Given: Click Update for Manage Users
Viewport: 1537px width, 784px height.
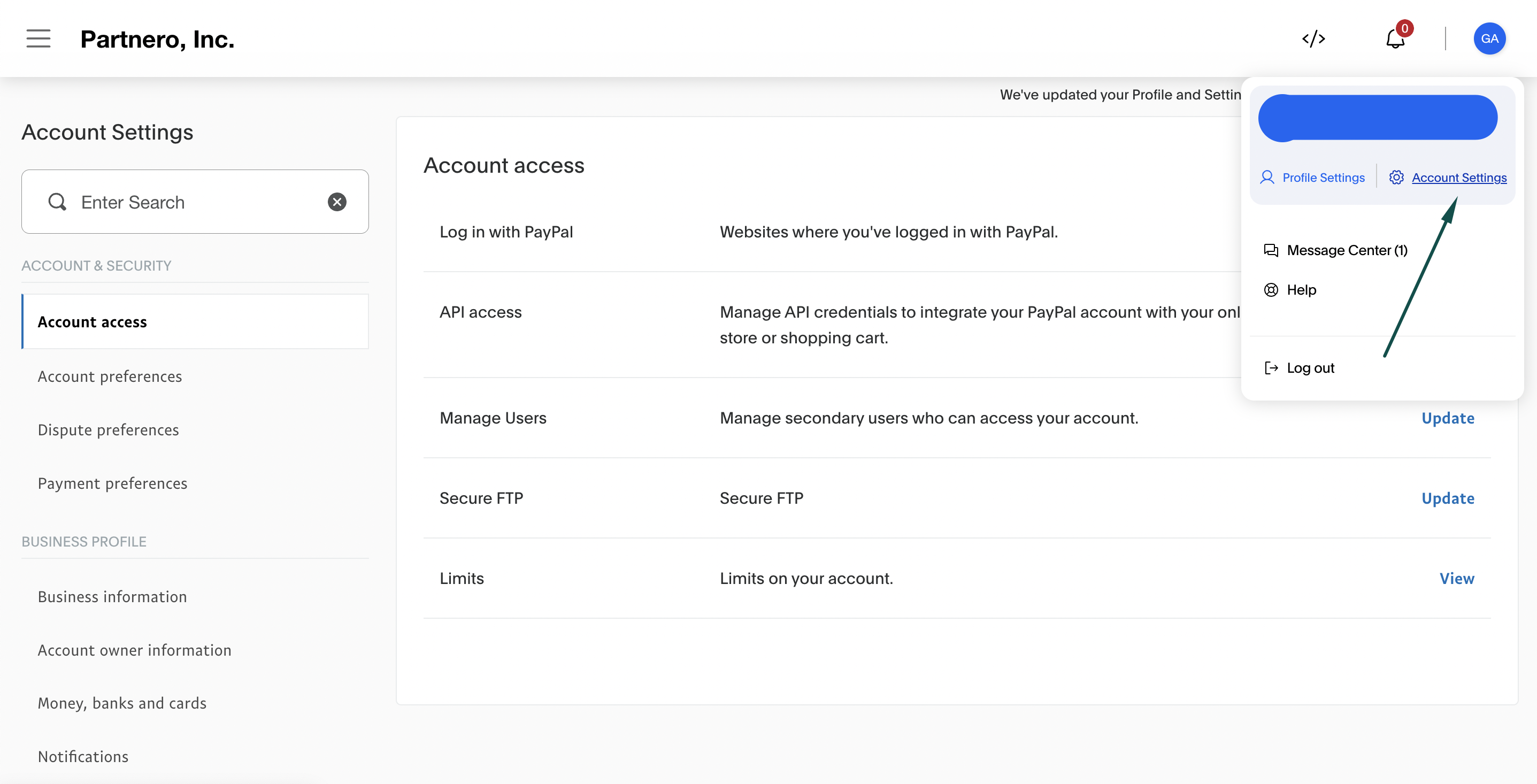Looking at the screenshot, I should point(1448,418).
